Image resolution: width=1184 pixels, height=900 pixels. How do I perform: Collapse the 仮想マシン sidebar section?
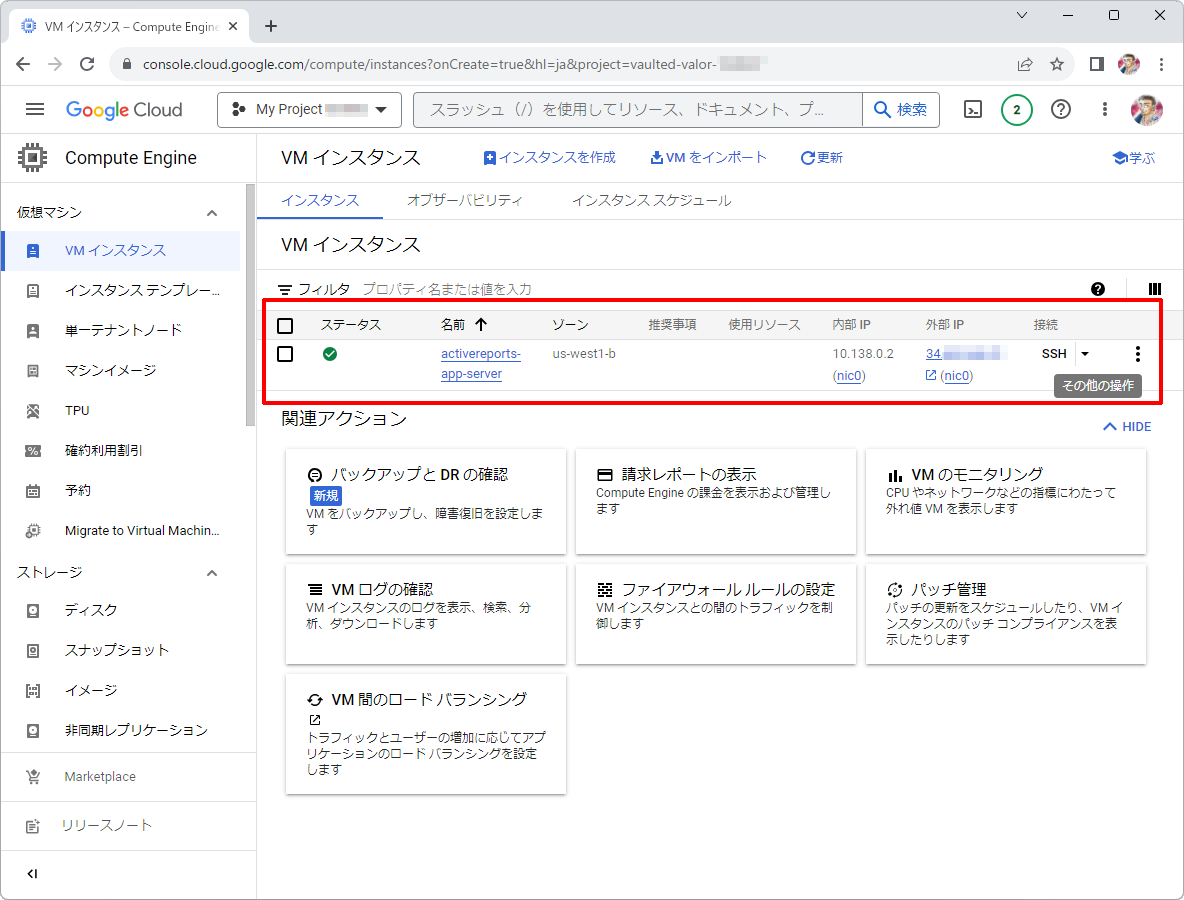(x=212, y=213)
